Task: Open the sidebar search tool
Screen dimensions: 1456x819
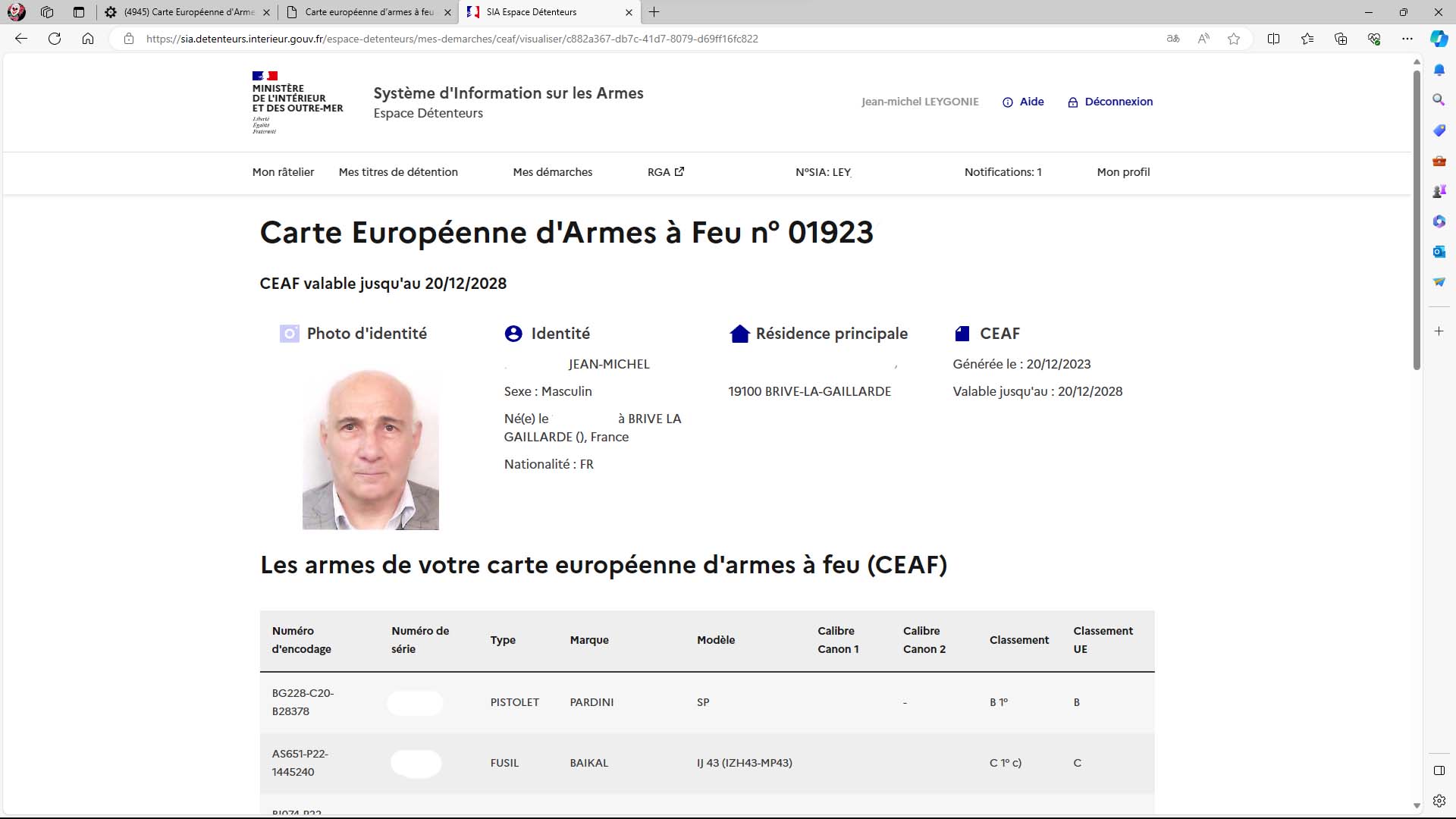Action: point(1439,100)
